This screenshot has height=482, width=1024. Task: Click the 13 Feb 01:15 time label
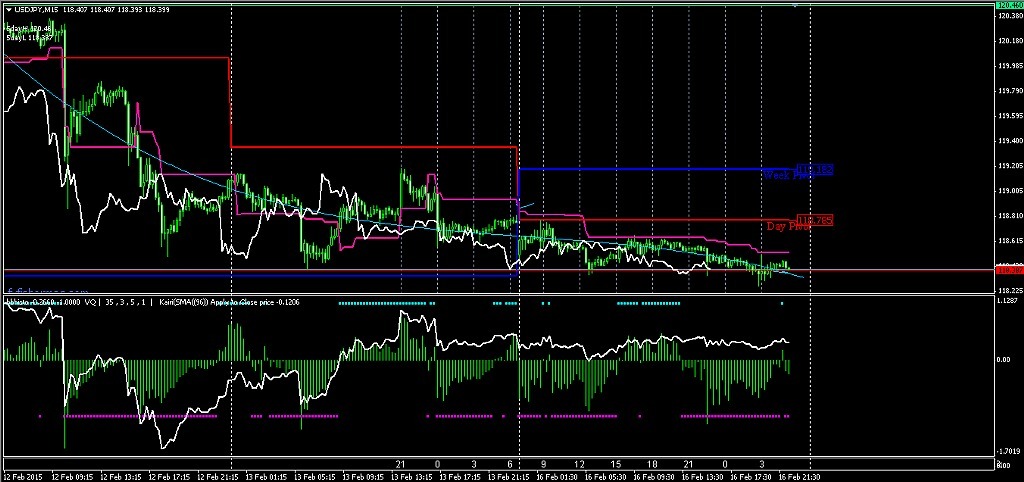click(x=268, y=477)
